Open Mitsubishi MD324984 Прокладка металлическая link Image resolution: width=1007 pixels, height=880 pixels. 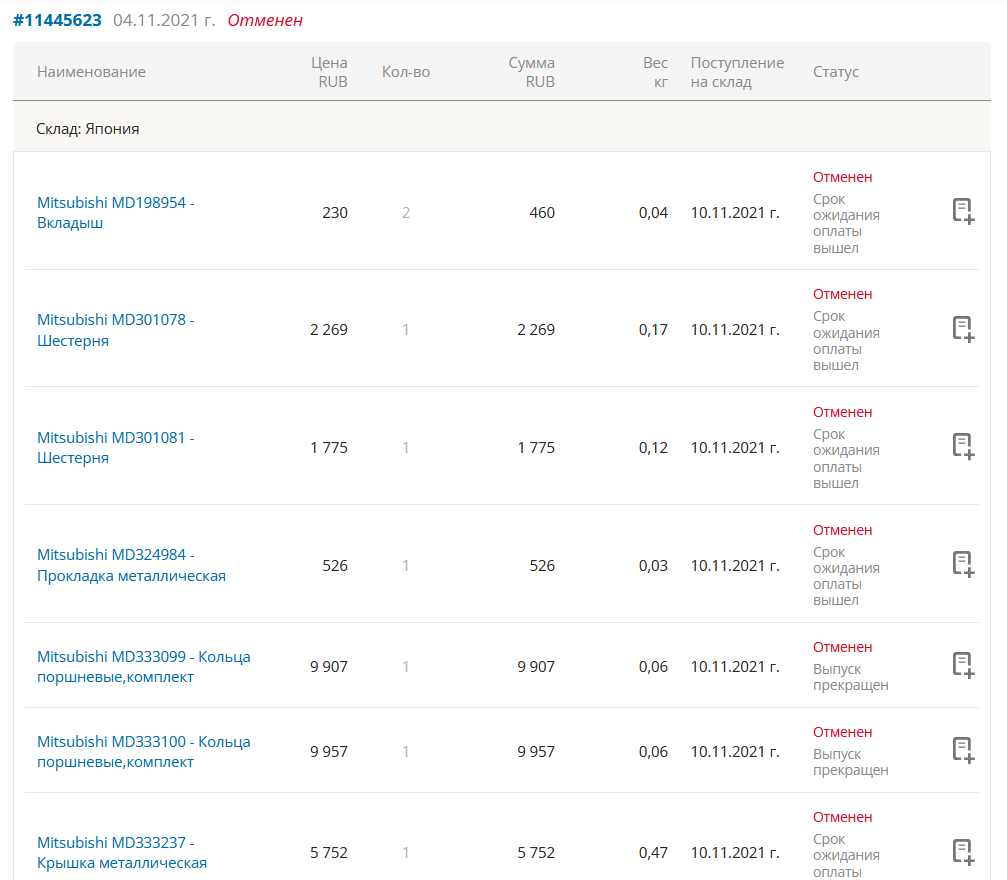point(131,565)
